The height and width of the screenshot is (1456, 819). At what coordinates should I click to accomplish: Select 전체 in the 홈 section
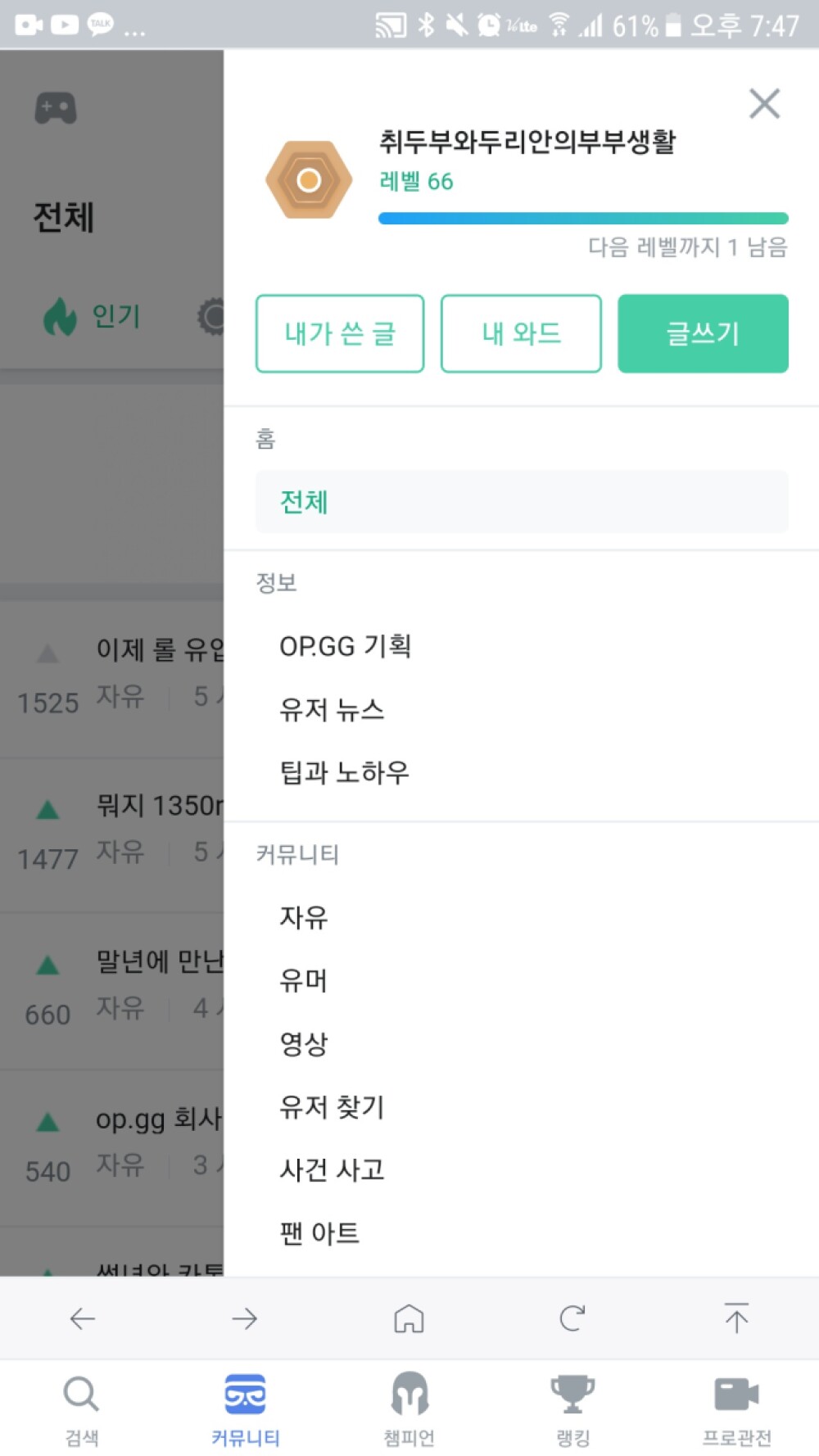[522, 501]
